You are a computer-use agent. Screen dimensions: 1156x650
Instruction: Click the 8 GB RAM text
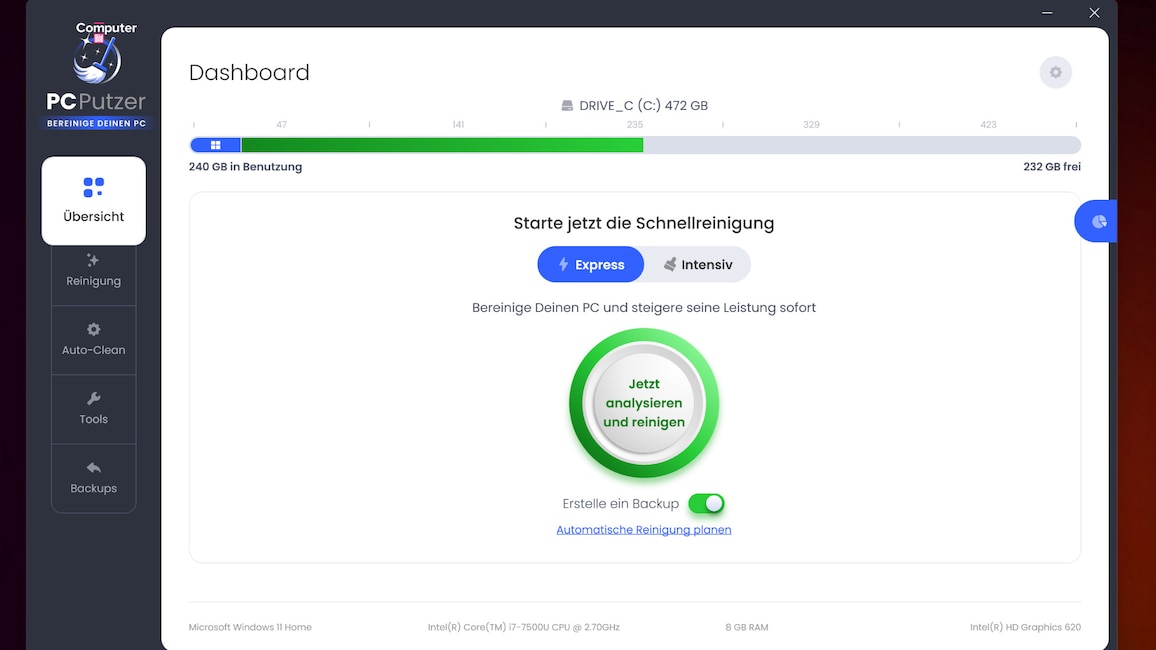coord(747,627)
